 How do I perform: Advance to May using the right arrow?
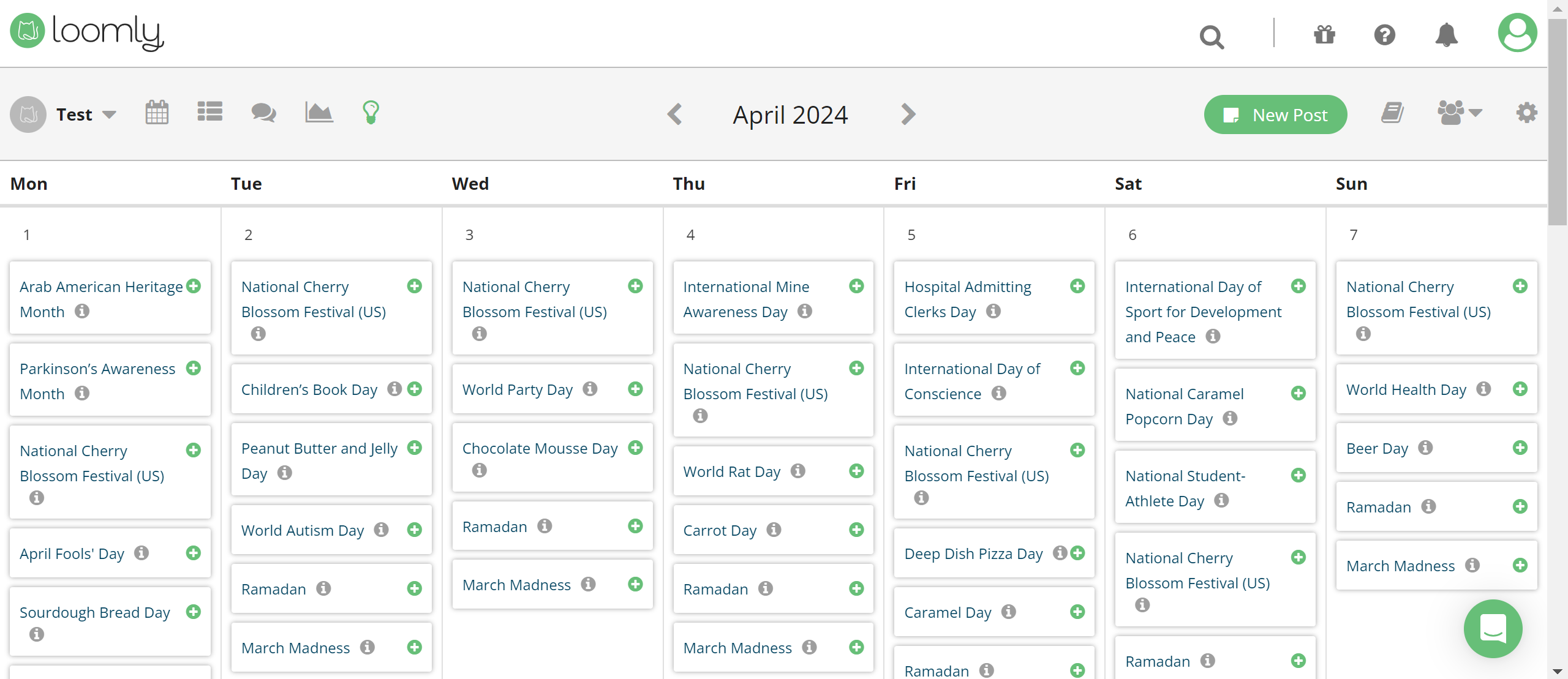[907, 114]
